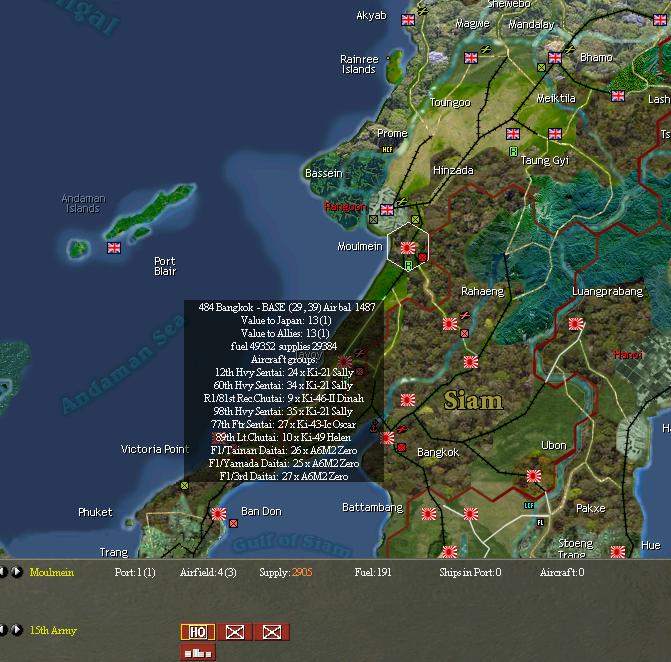Click the red infantry unit marker in Moulmein hex

422,257
